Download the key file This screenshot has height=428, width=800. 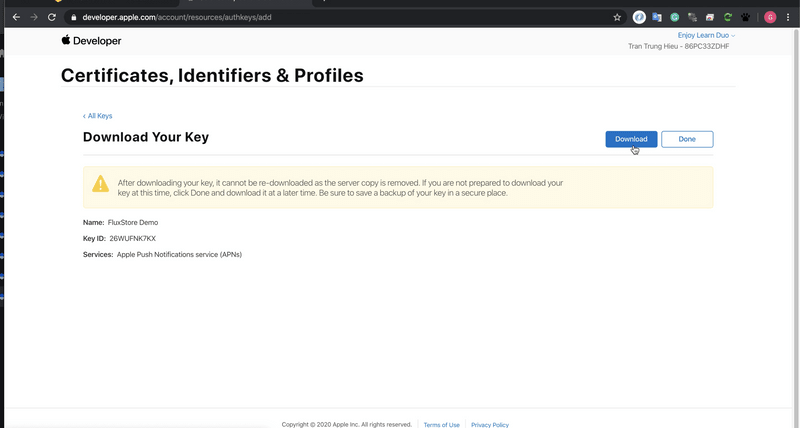pyautogui.click(x=631, y=139)
